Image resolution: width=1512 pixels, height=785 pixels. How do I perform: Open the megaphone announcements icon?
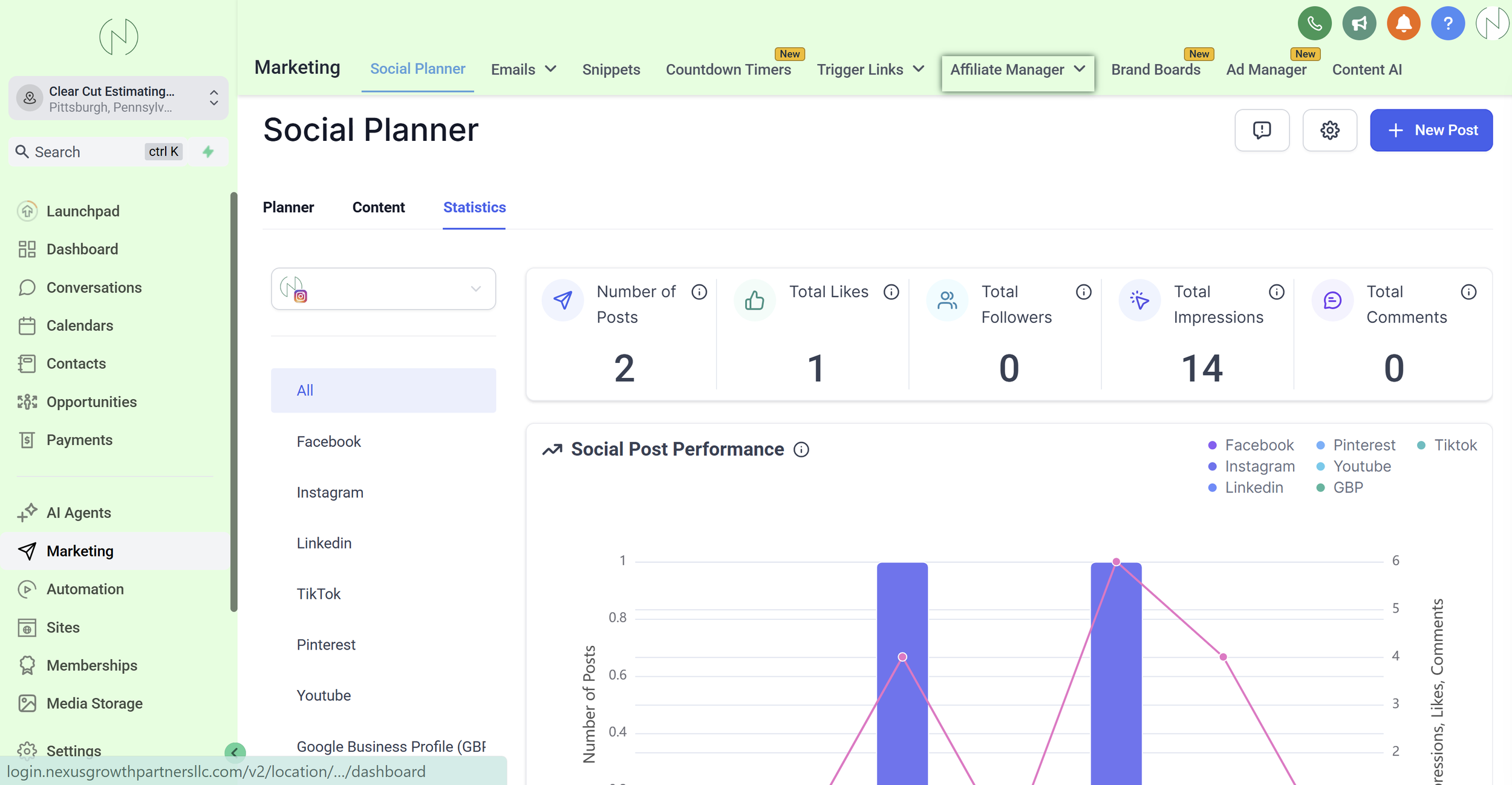(x=1359, y=24)
